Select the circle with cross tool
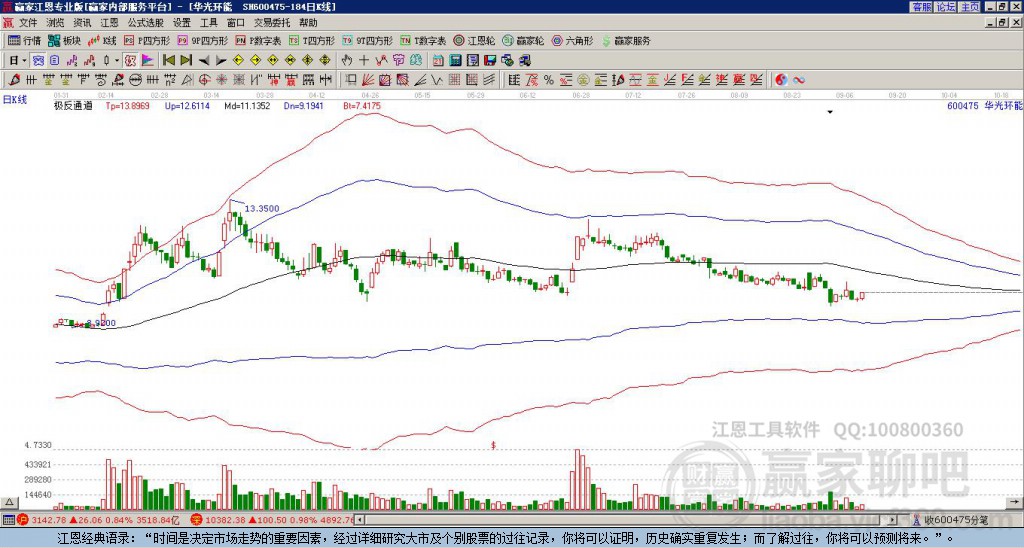The image size is (1024, 548). click(204, 80)
